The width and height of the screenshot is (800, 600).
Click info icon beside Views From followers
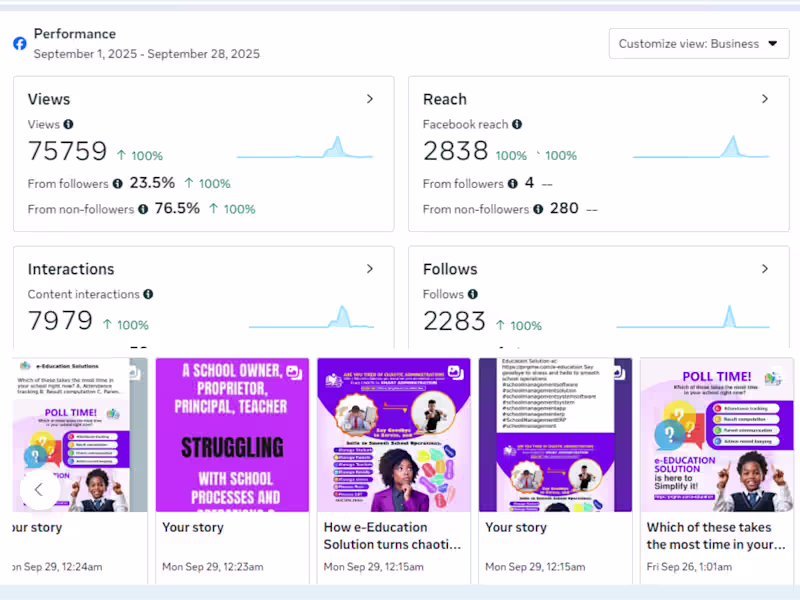tap(117, 184)
